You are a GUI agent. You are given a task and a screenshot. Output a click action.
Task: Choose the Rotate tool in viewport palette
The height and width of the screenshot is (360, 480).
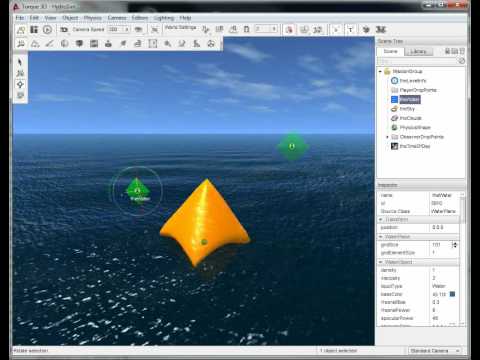coord(20,85)
